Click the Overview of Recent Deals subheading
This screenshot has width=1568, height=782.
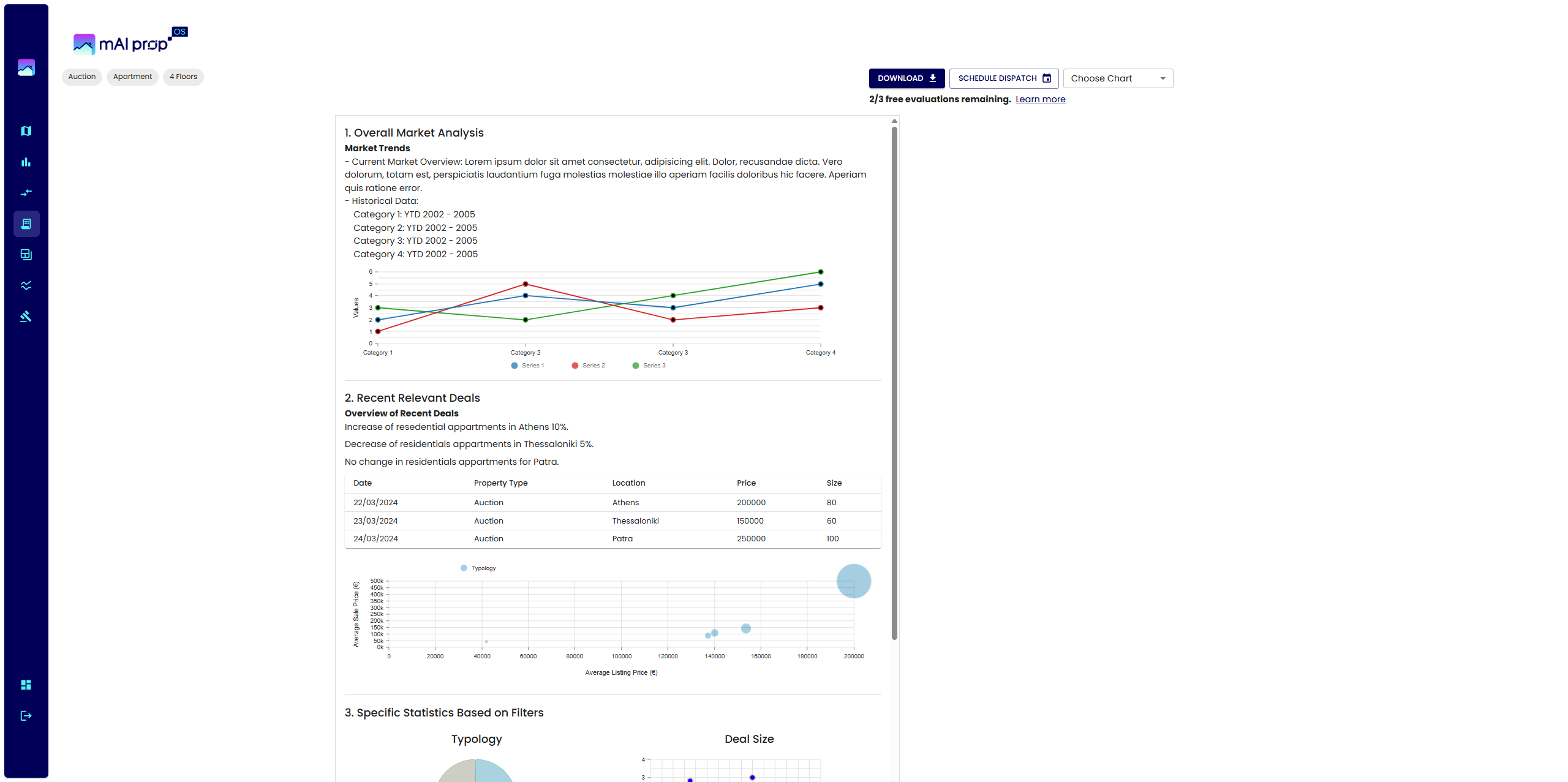click(x=401, y=413)
